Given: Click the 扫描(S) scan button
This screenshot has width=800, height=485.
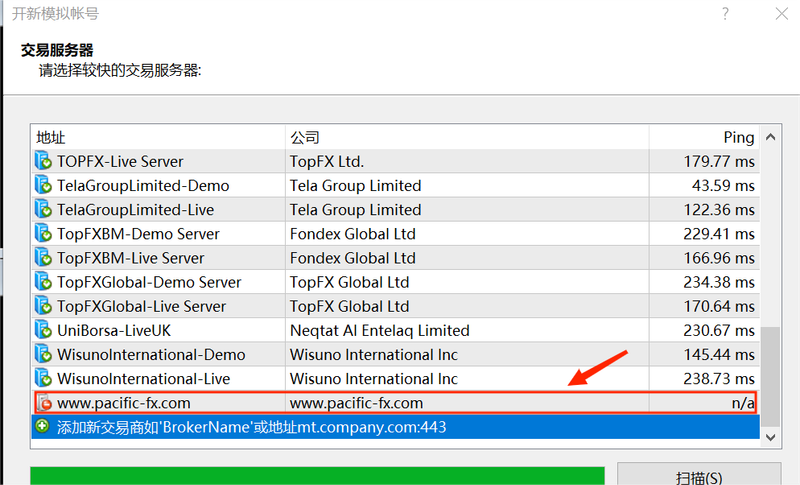Looking at the screenshot, I should 699,475.
